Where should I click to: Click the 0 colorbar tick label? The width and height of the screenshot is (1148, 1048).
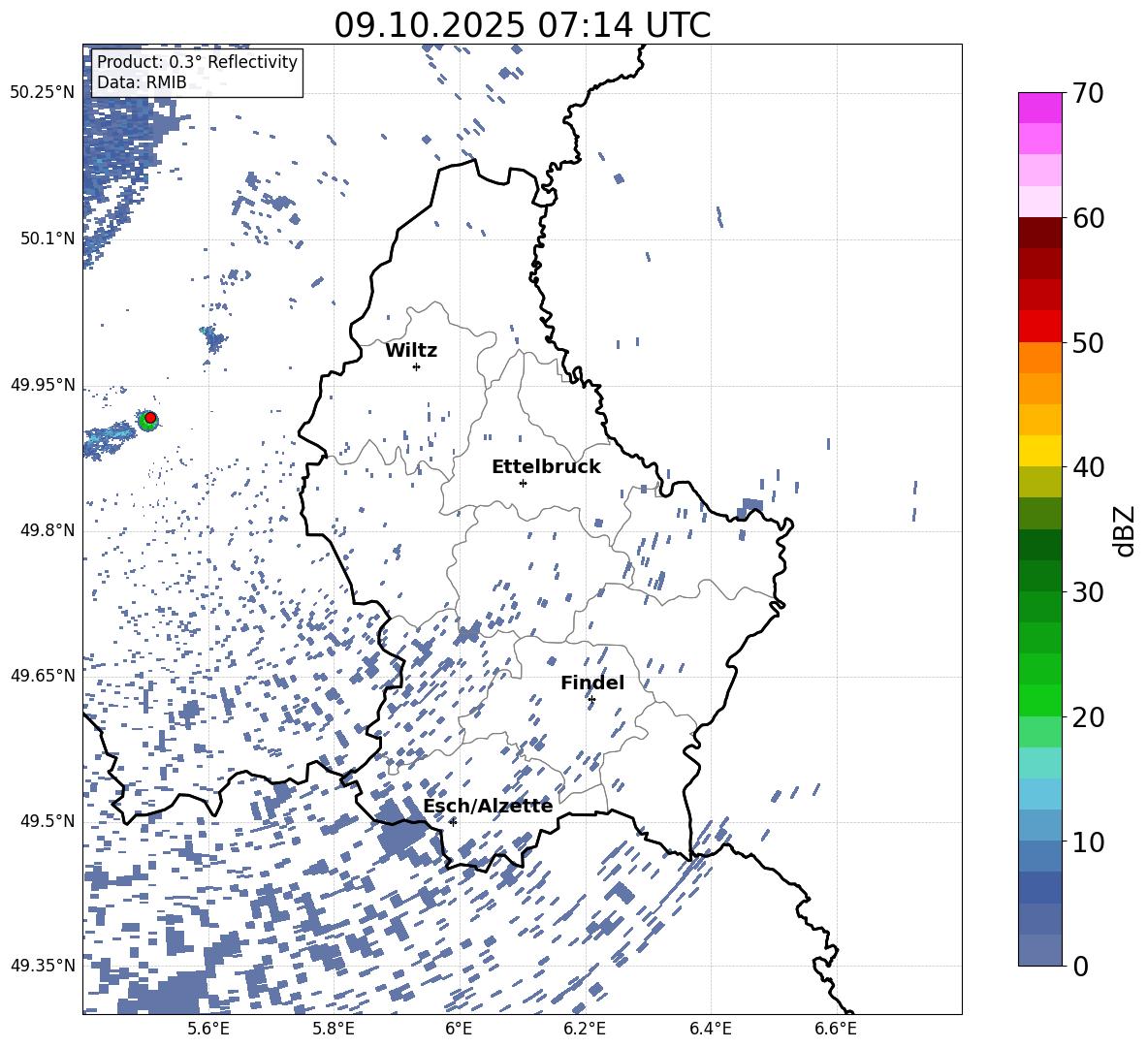(x=1081, y=966)
